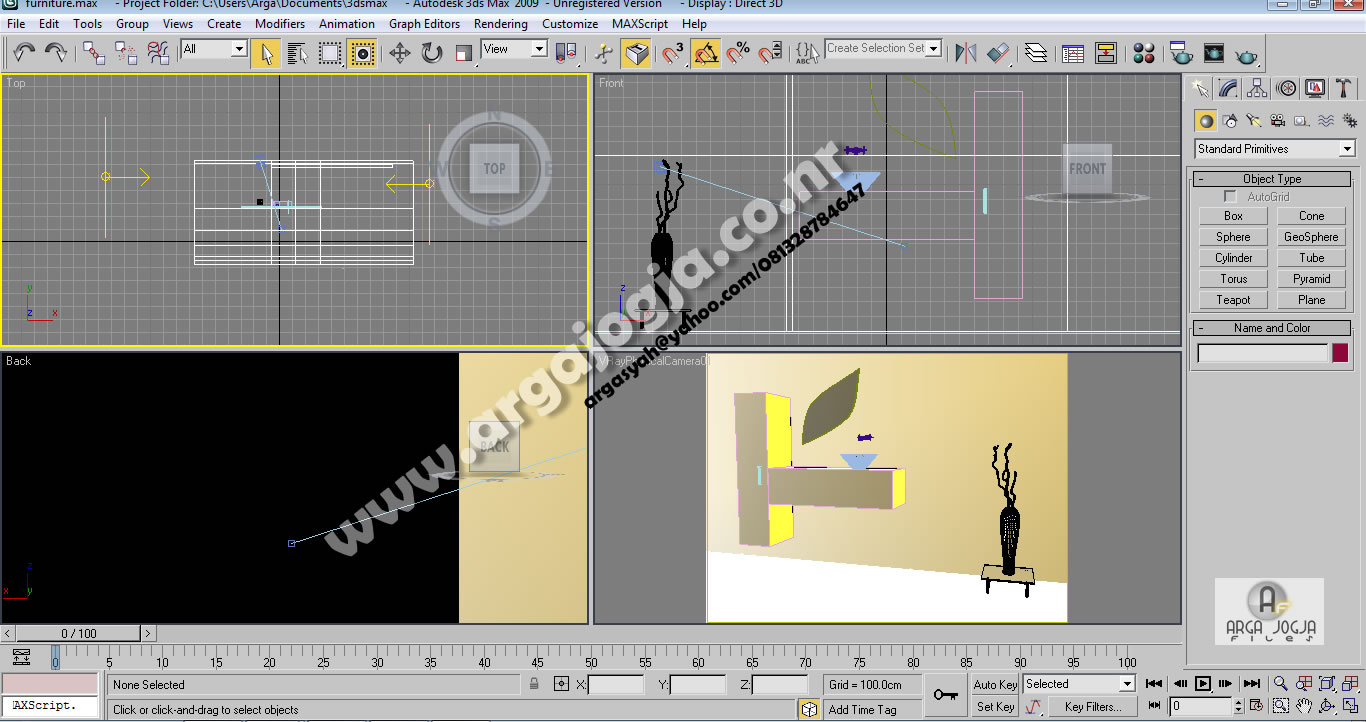Open the object color swatch

(1340, 353)
